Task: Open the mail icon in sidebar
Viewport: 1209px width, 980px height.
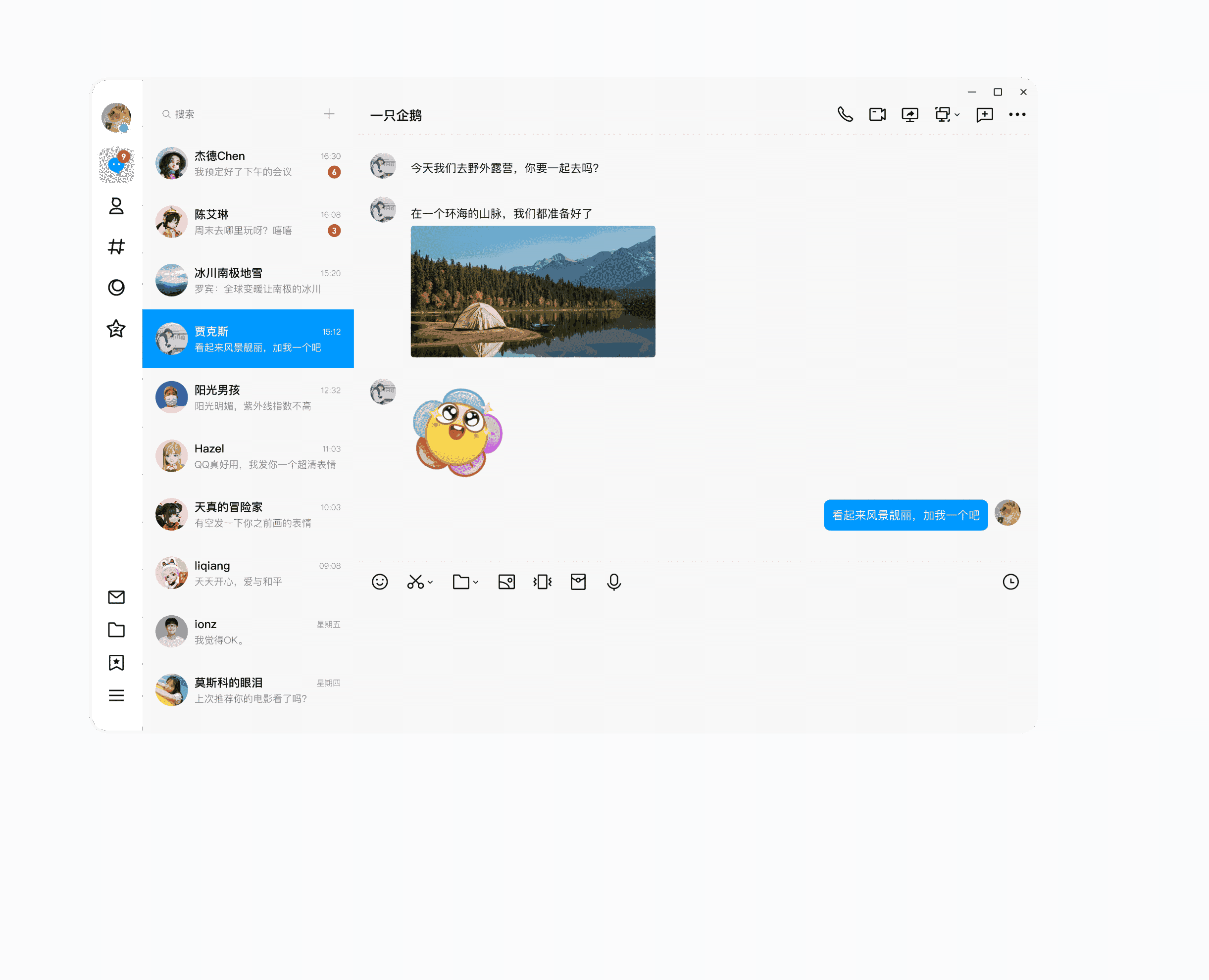Action: [x=116, y=597]
